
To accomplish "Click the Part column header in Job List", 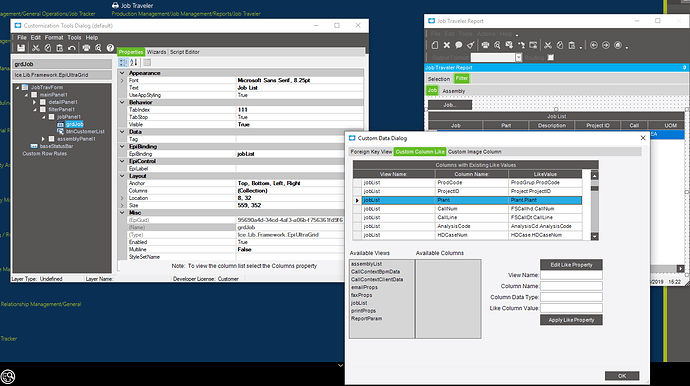I will coord(506,125).
